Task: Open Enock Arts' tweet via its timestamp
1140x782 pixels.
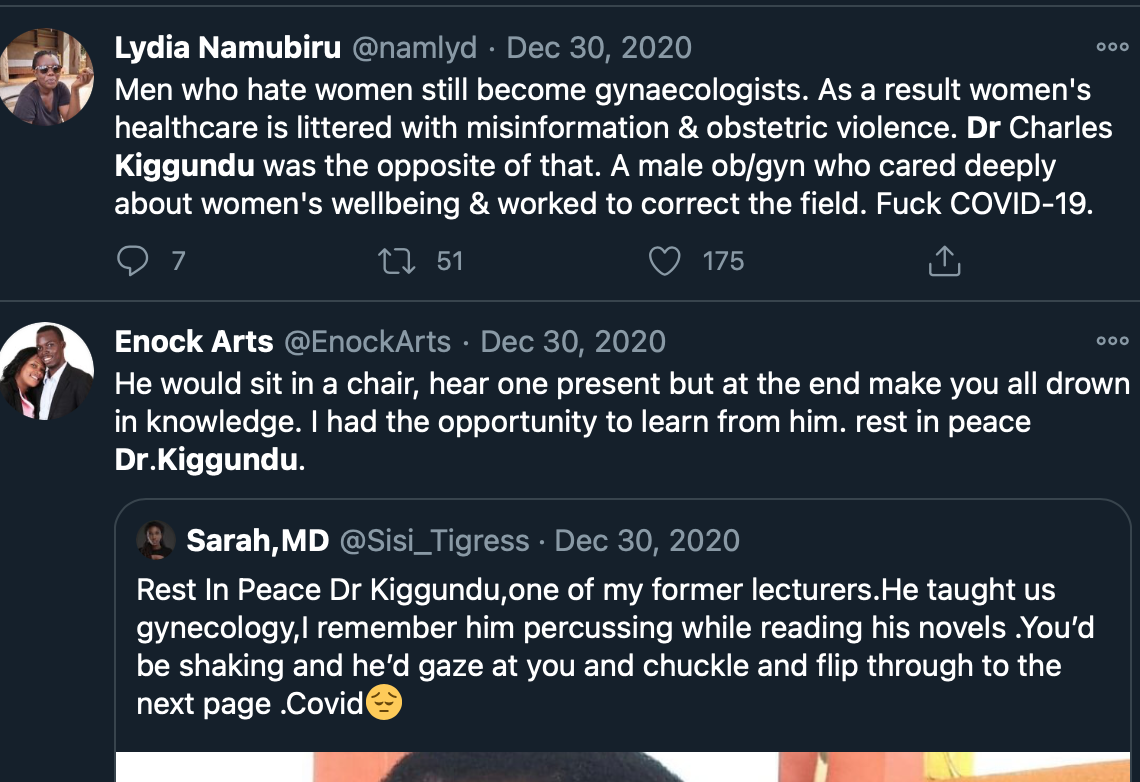Action: tap(573, 341)
